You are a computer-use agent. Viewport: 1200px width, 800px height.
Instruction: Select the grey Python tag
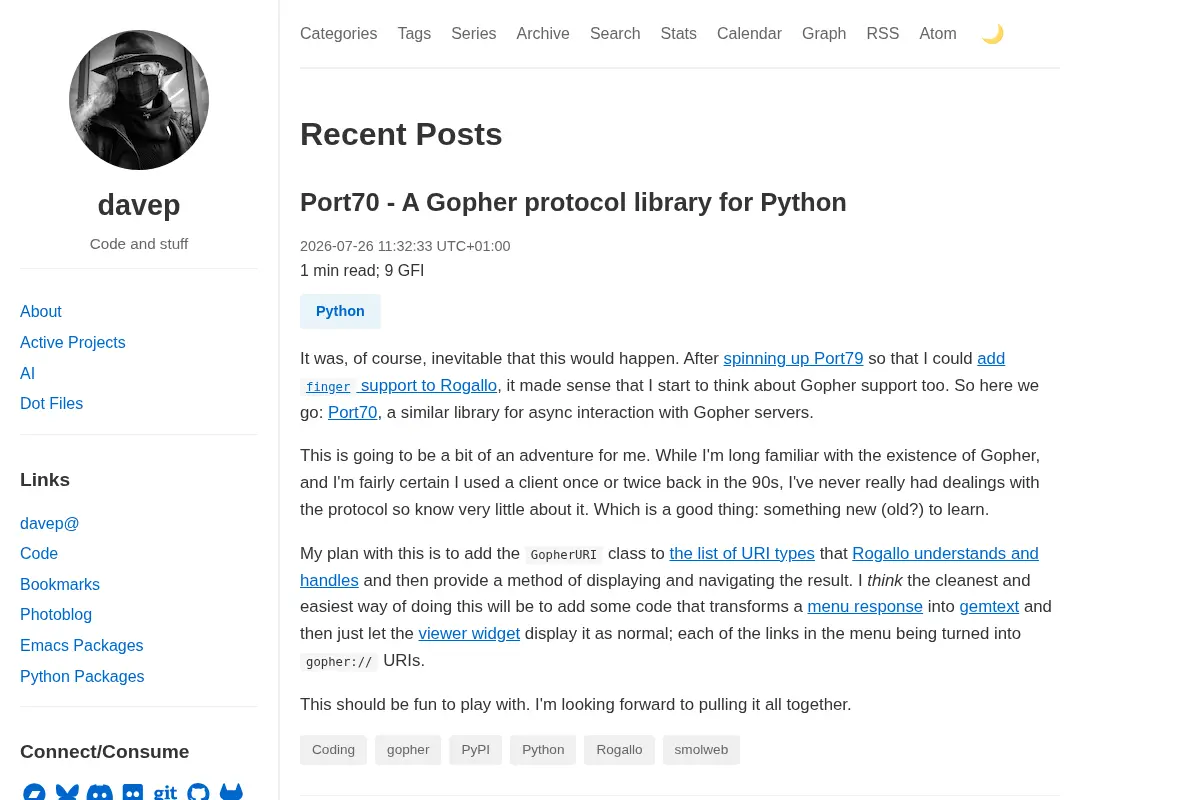coord(543,750)
